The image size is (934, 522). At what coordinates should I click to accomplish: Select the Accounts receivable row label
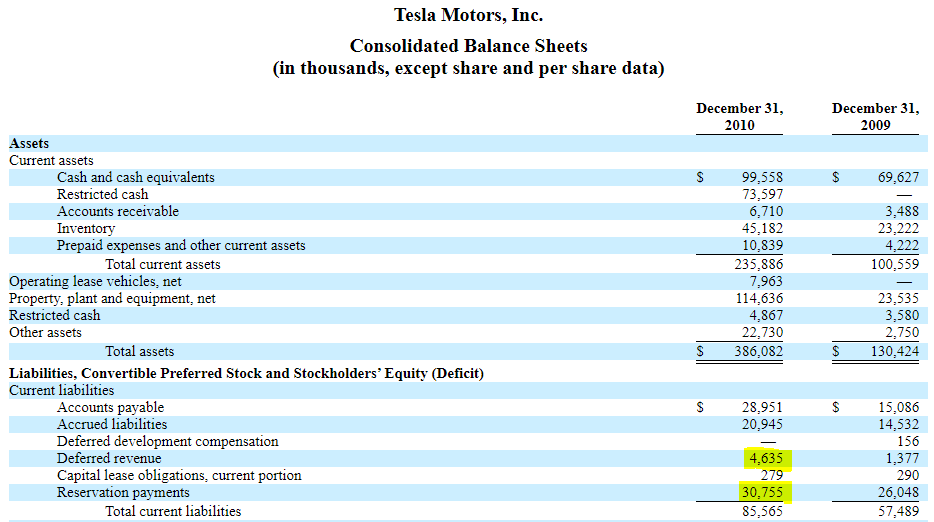118,211
